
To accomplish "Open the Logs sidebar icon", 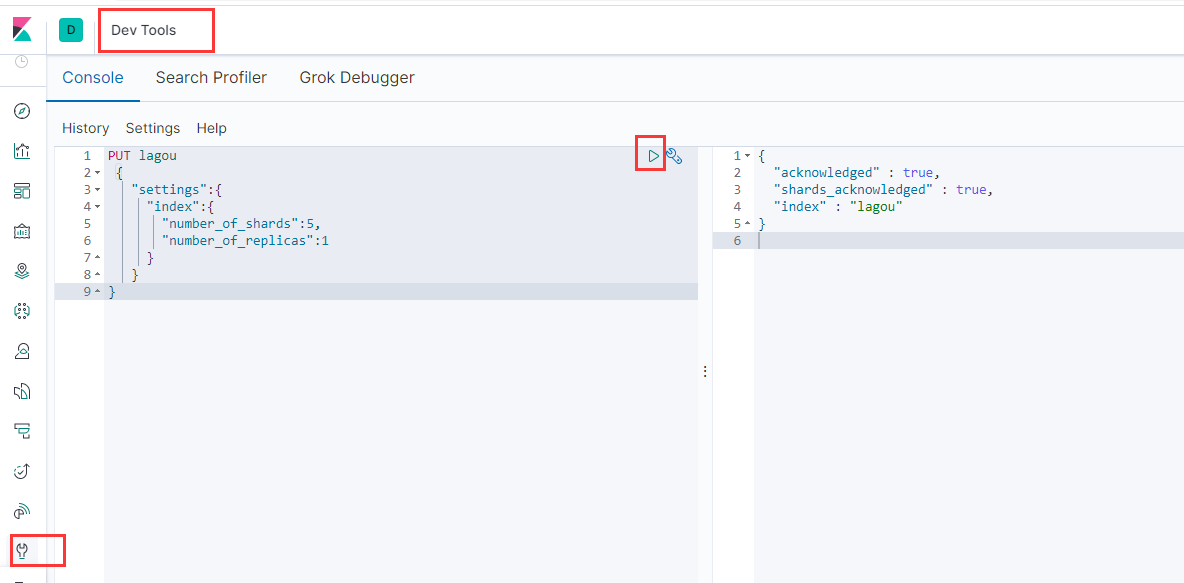I will click(22, 390).
